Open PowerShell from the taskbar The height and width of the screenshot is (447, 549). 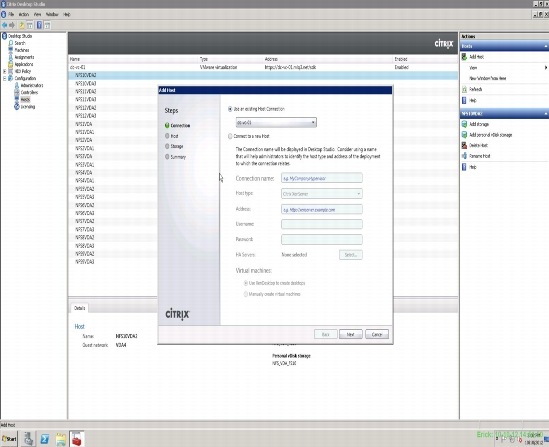[44, 439]
